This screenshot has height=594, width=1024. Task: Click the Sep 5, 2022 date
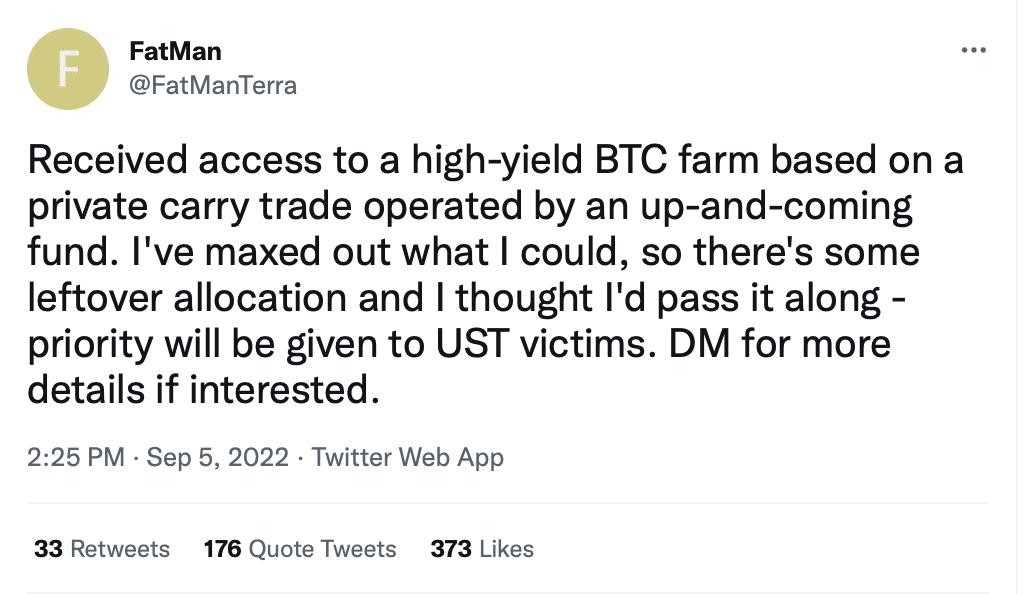pos(217,457)
